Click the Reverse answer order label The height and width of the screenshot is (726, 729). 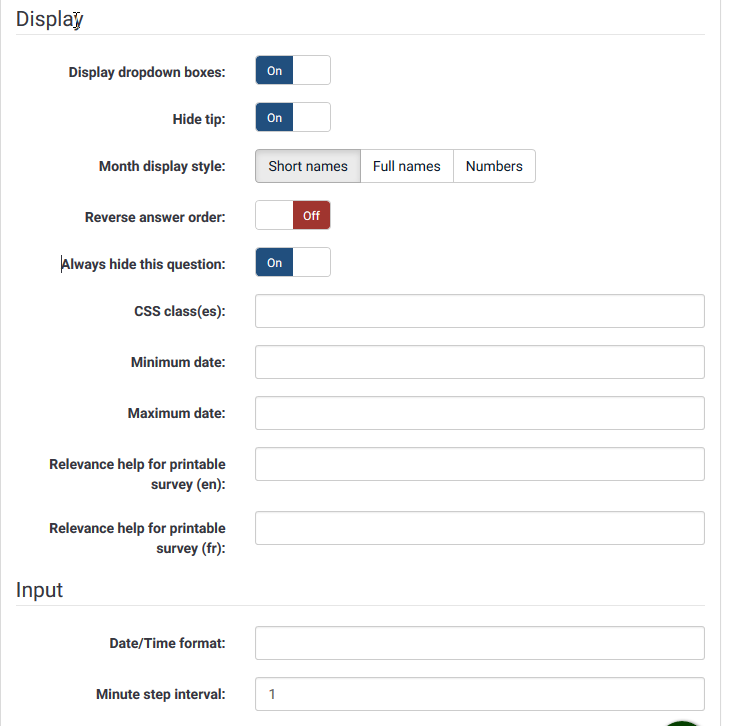[x=155, y=216]
